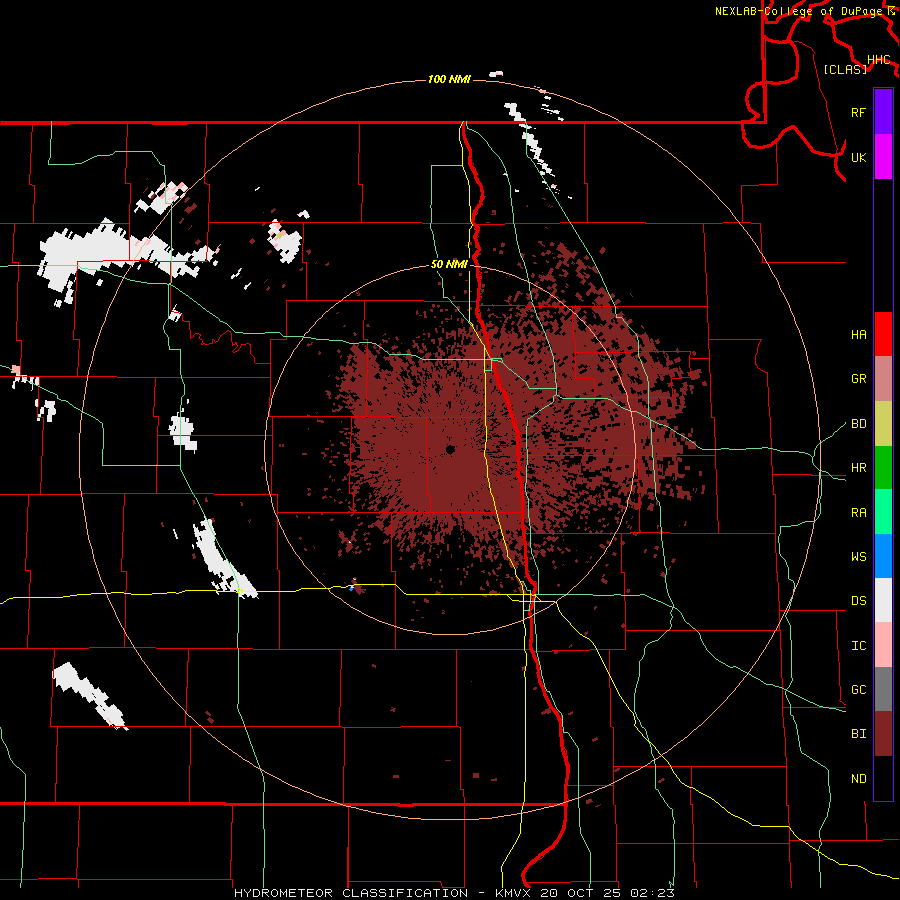Click the RA legend label

tap(858, 513)
